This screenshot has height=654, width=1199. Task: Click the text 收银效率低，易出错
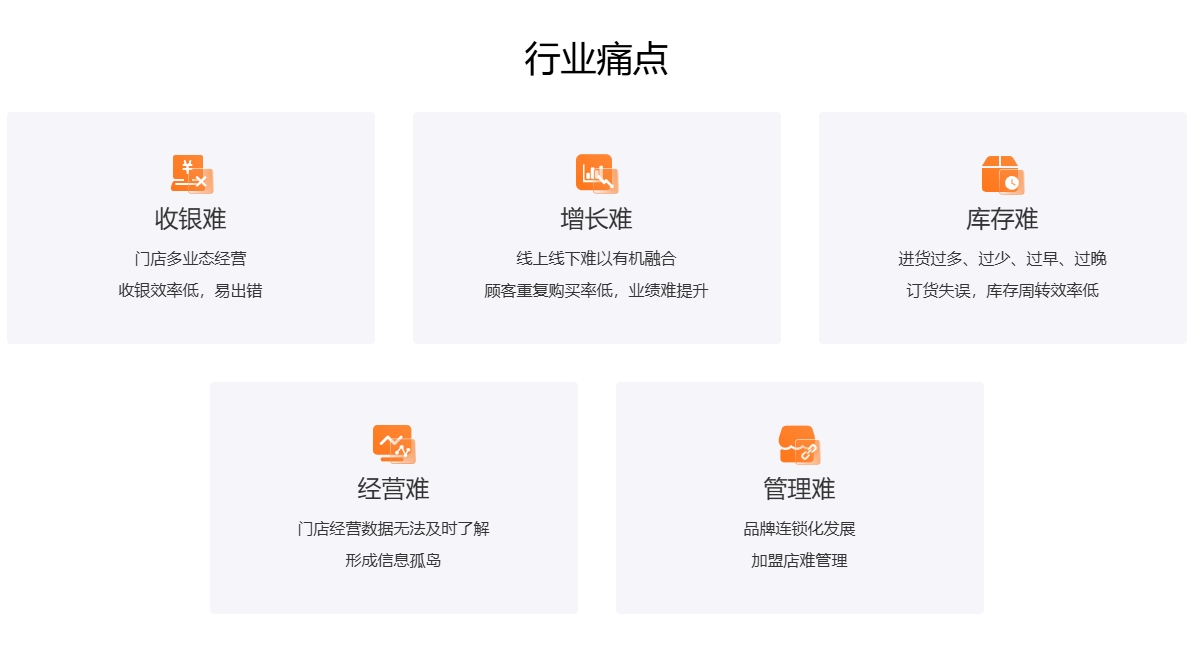(x=191, y=291)
